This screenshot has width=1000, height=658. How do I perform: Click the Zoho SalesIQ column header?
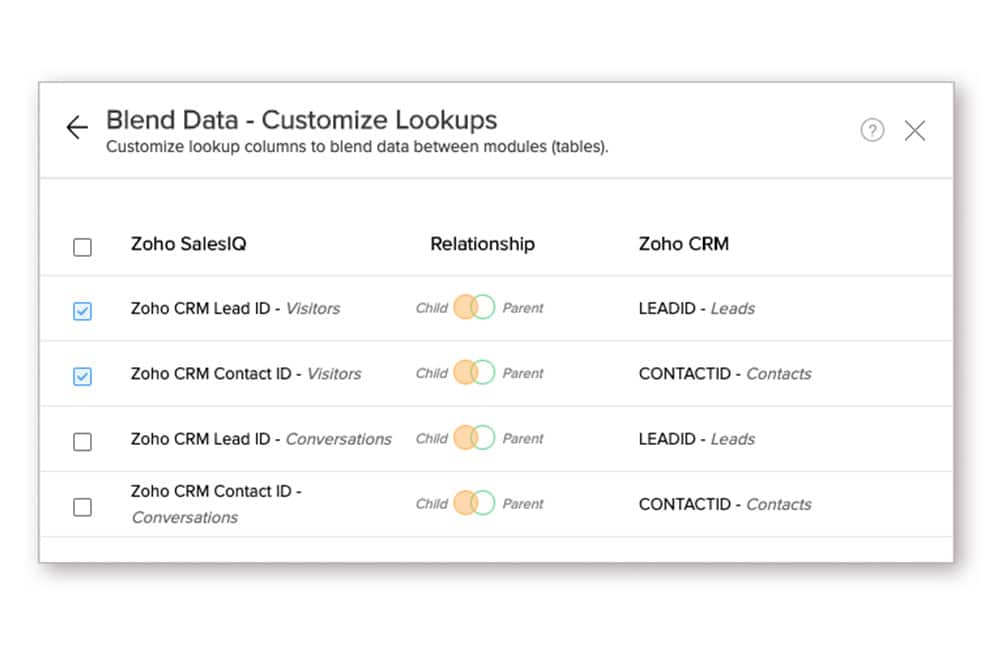coord(188,244)
